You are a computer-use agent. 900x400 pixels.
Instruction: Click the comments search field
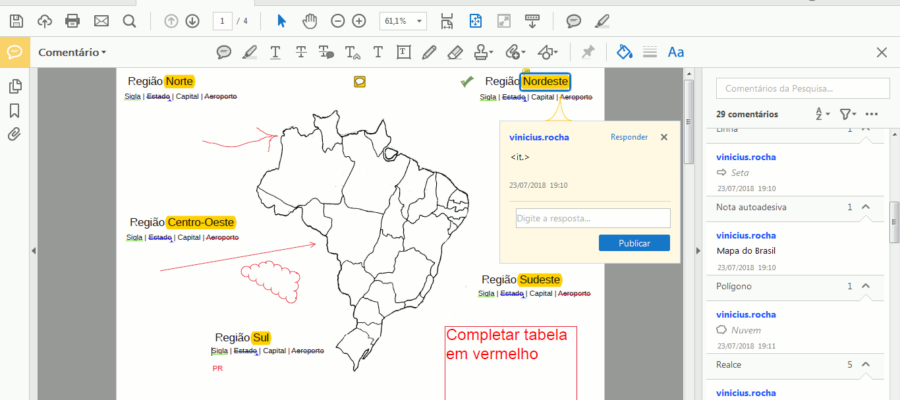point(802,89)
